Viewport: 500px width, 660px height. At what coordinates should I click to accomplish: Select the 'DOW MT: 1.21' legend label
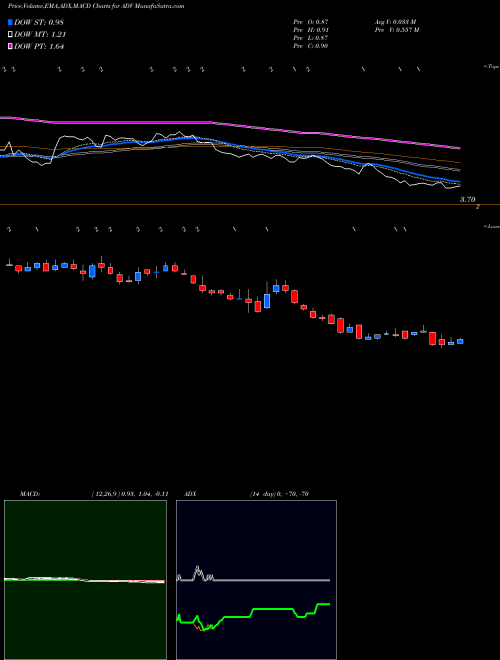point(40,35)
